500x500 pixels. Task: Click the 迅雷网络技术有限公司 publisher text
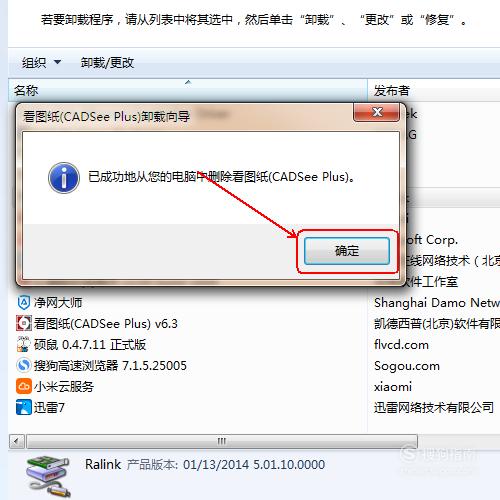434,407
